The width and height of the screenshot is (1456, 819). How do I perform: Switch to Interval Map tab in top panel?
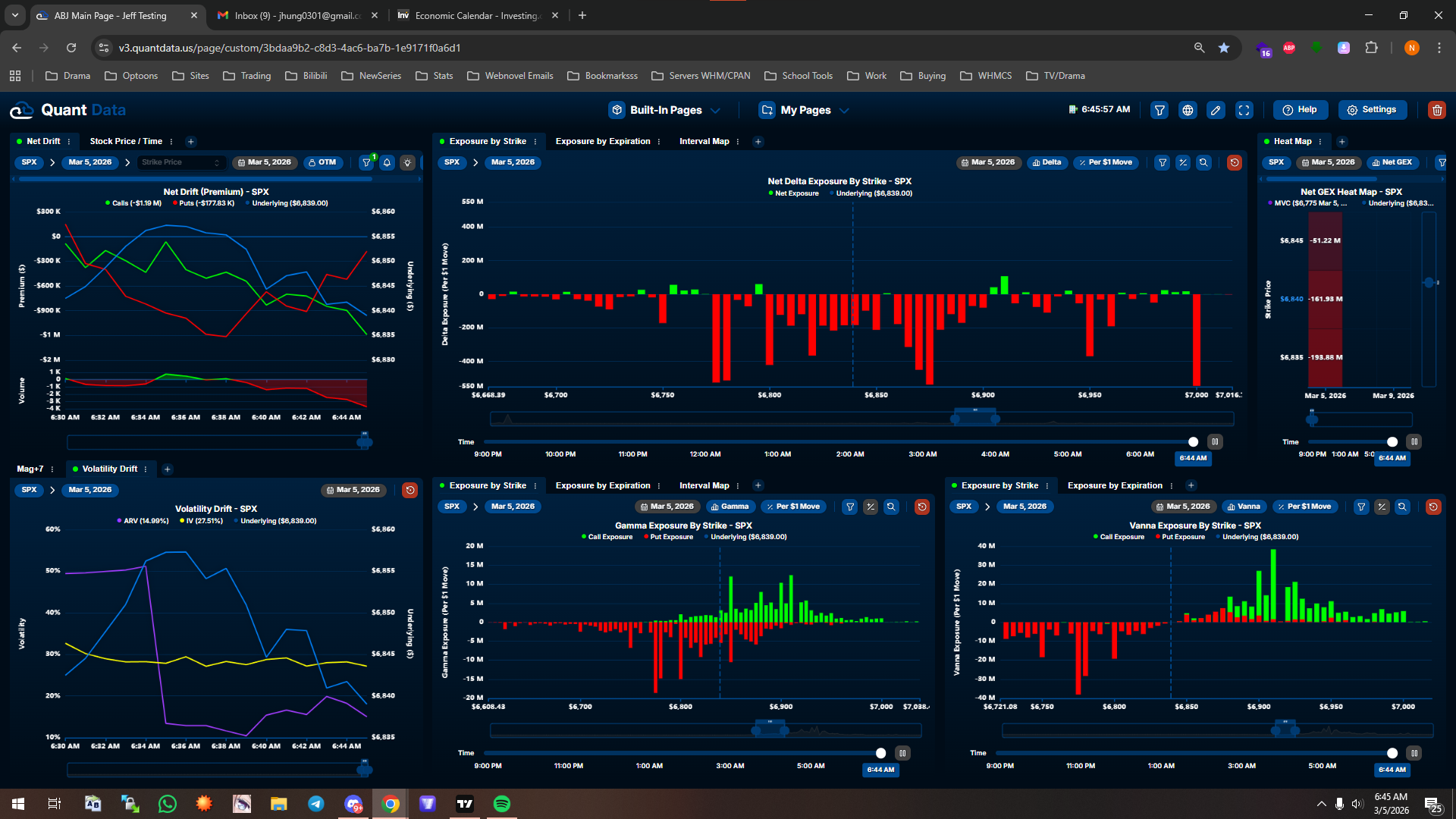704,141
